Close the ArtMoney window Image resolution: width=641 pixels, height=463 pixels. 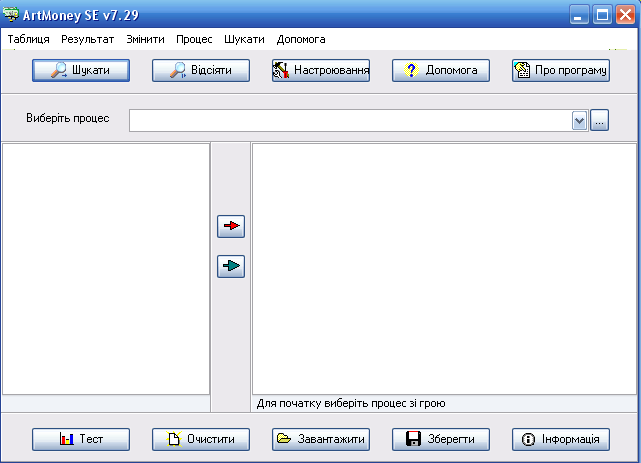(625, 15)
